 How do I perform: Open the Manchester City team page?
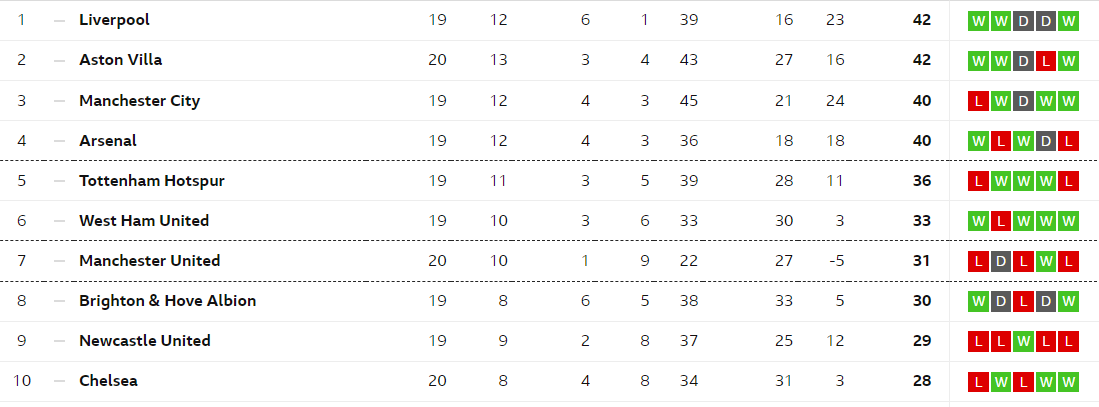coord(139,100)
